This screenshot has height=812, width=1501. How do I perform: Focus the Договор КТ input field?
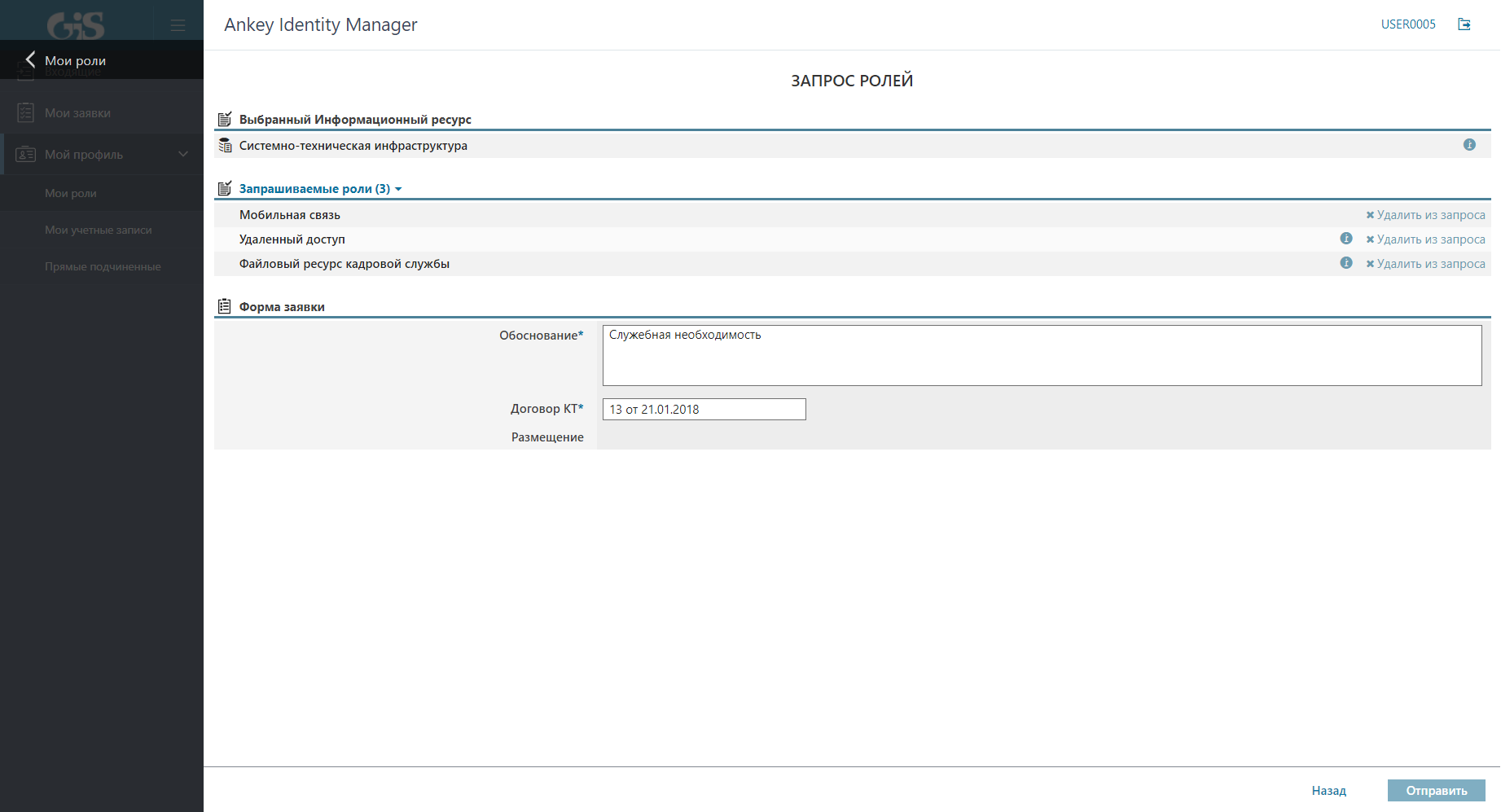click(704, 410)
